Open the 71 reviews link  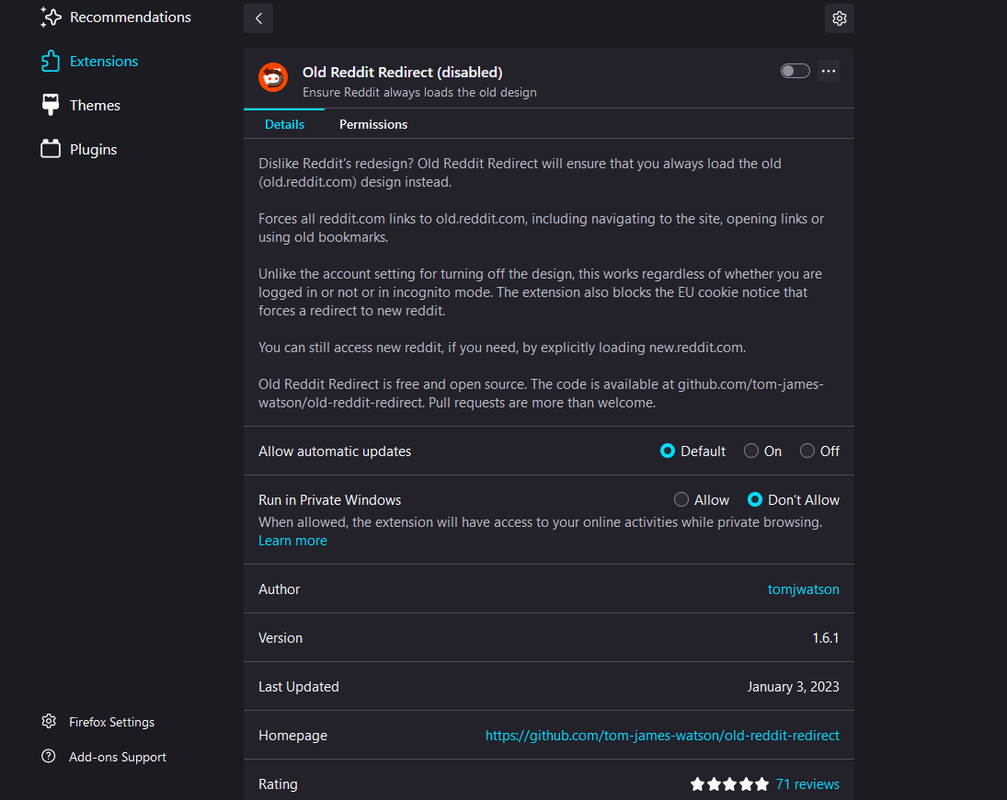coord(807,784)
